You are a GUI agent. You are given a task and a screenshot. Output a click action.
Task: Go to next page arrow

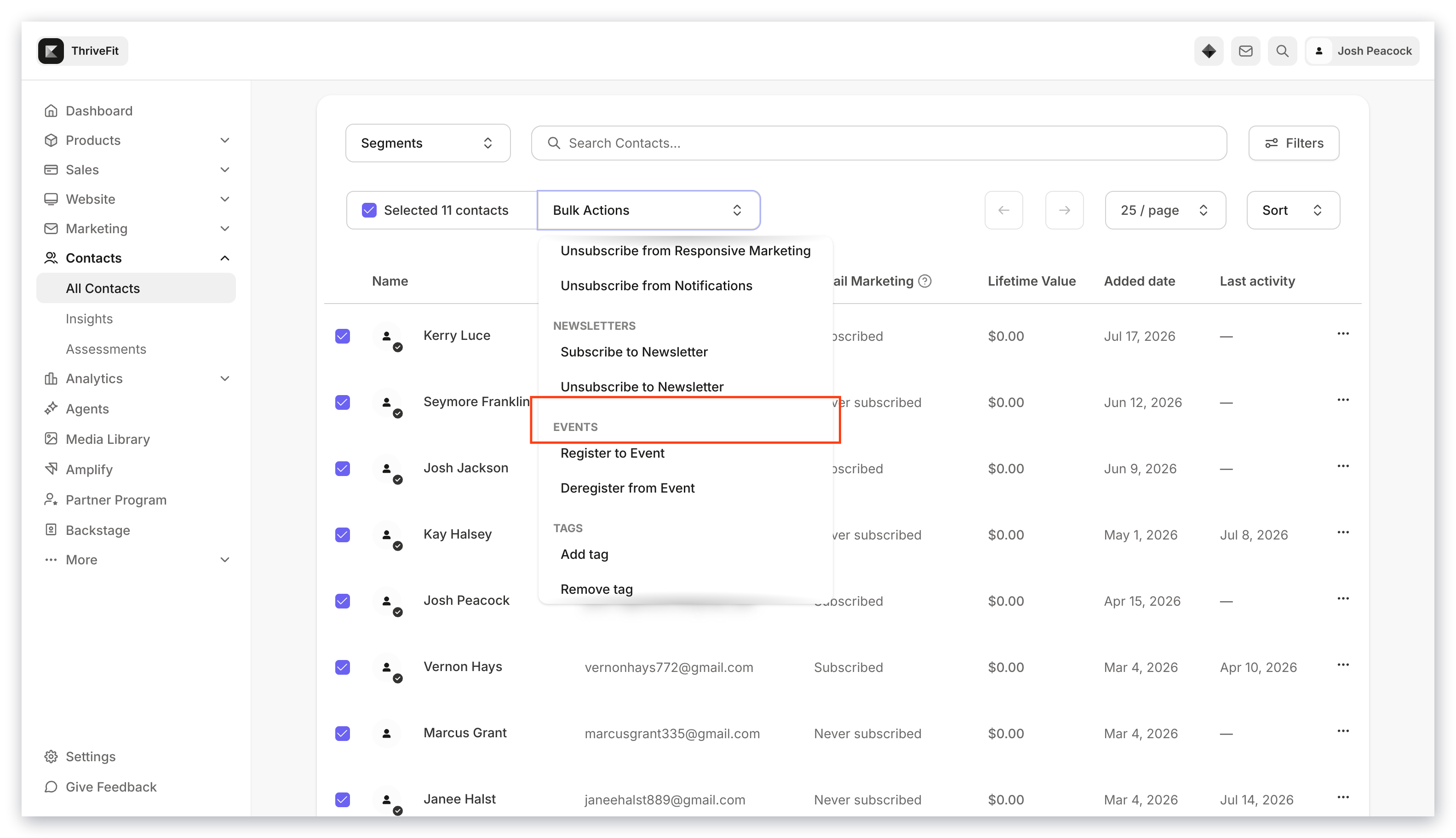[1064, 210]
